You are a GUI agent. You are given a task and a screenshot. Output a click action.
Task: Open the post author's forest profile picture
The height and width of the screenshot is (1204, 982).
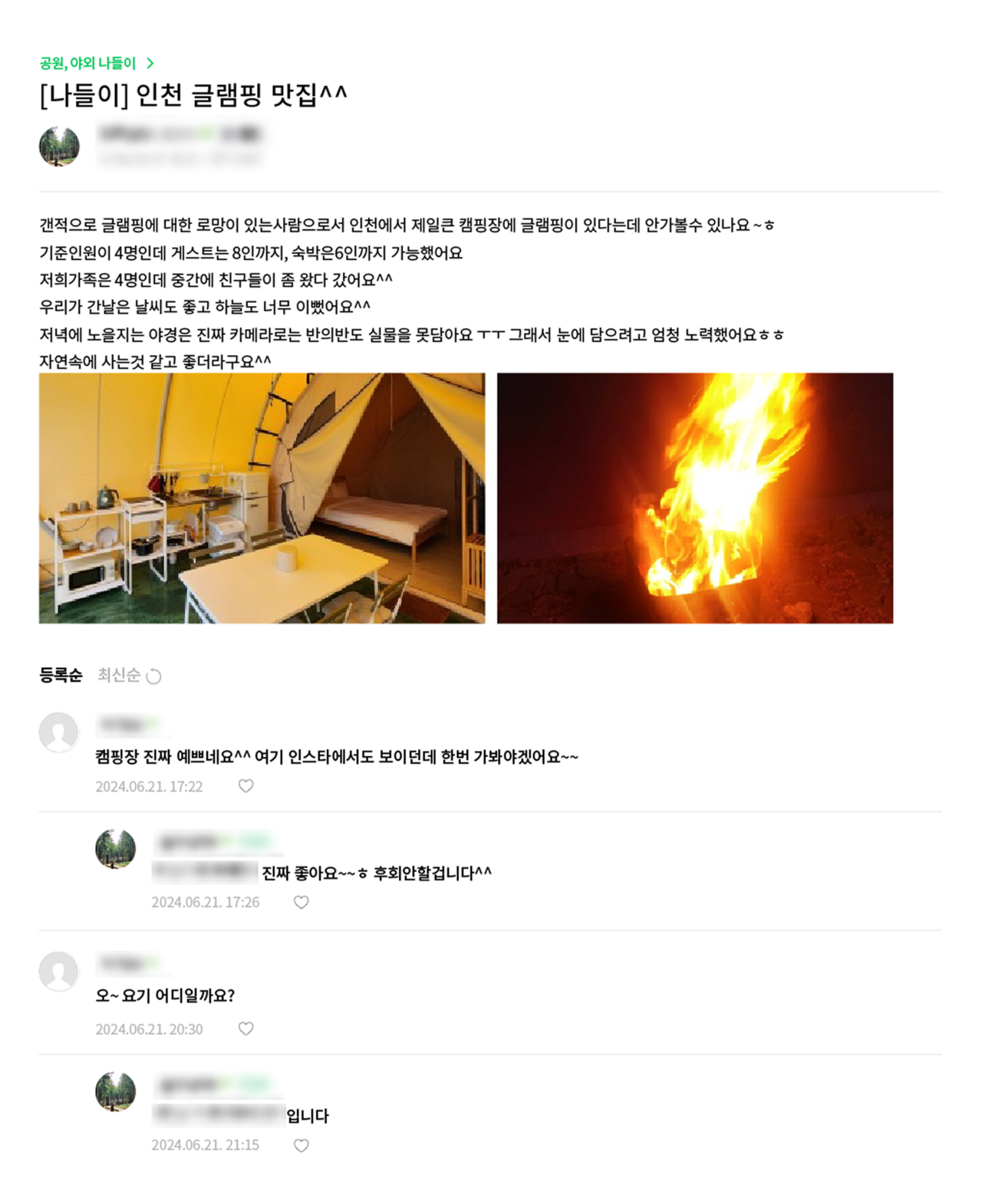tap(59, 146)
